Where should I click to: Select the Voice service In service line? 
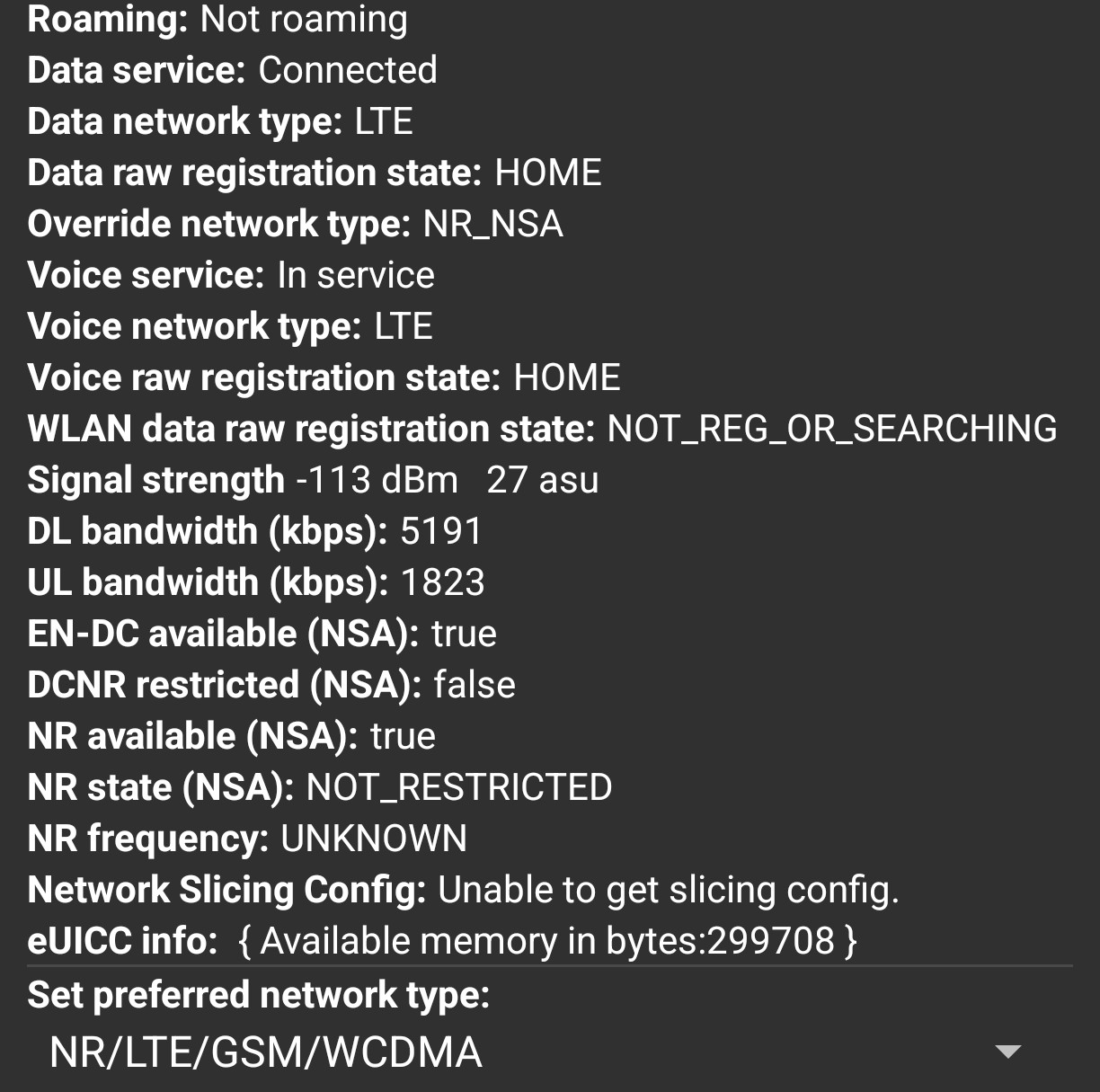click(231, 275)
